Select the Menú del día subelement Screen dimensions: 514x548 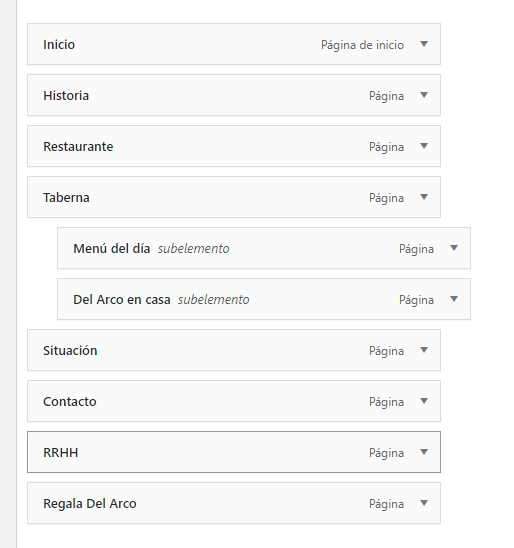pyautogui.click(x=264, y=248)
